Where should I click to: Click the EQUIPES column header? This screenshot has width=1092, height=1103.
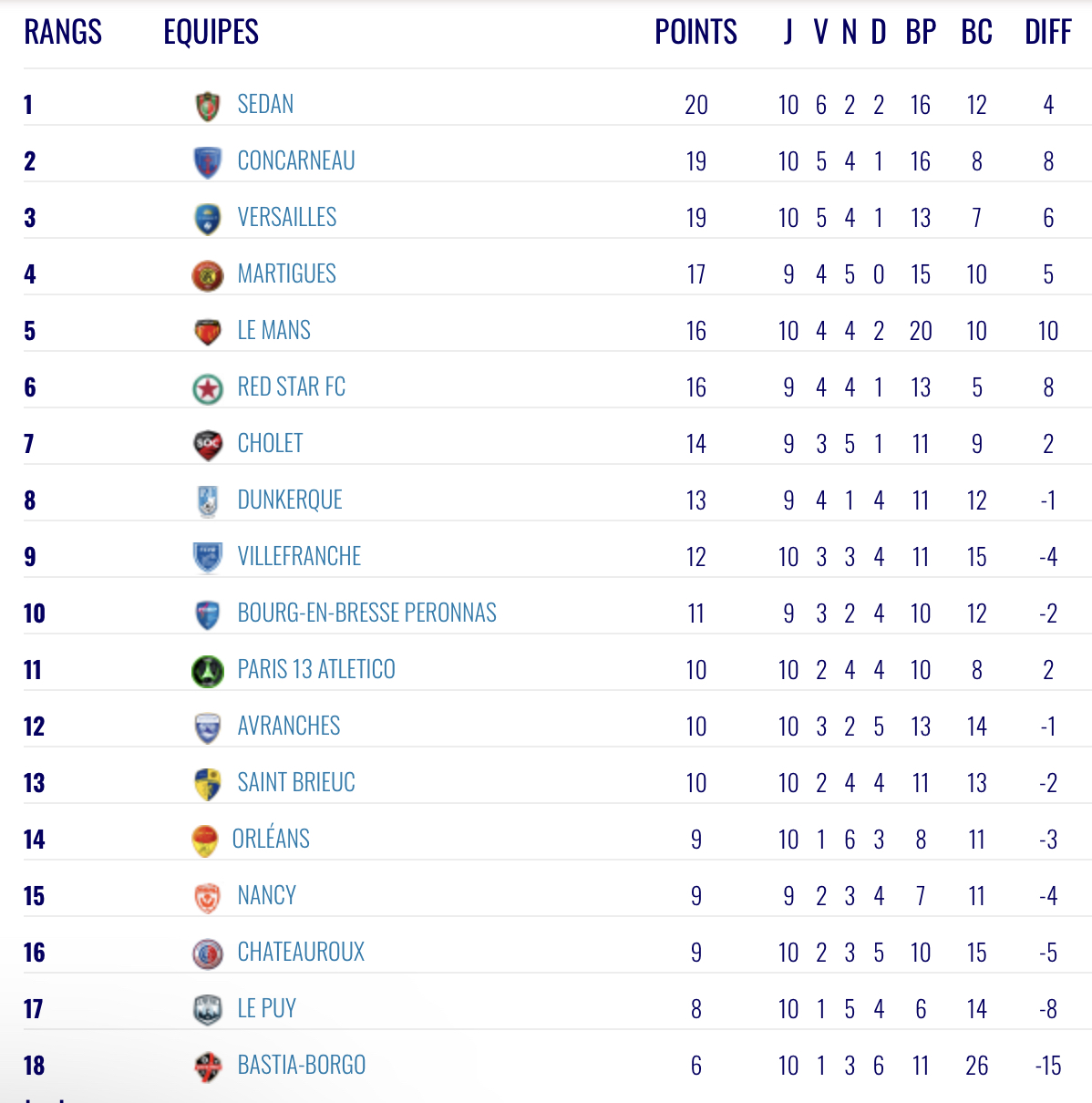click(211, 32)
